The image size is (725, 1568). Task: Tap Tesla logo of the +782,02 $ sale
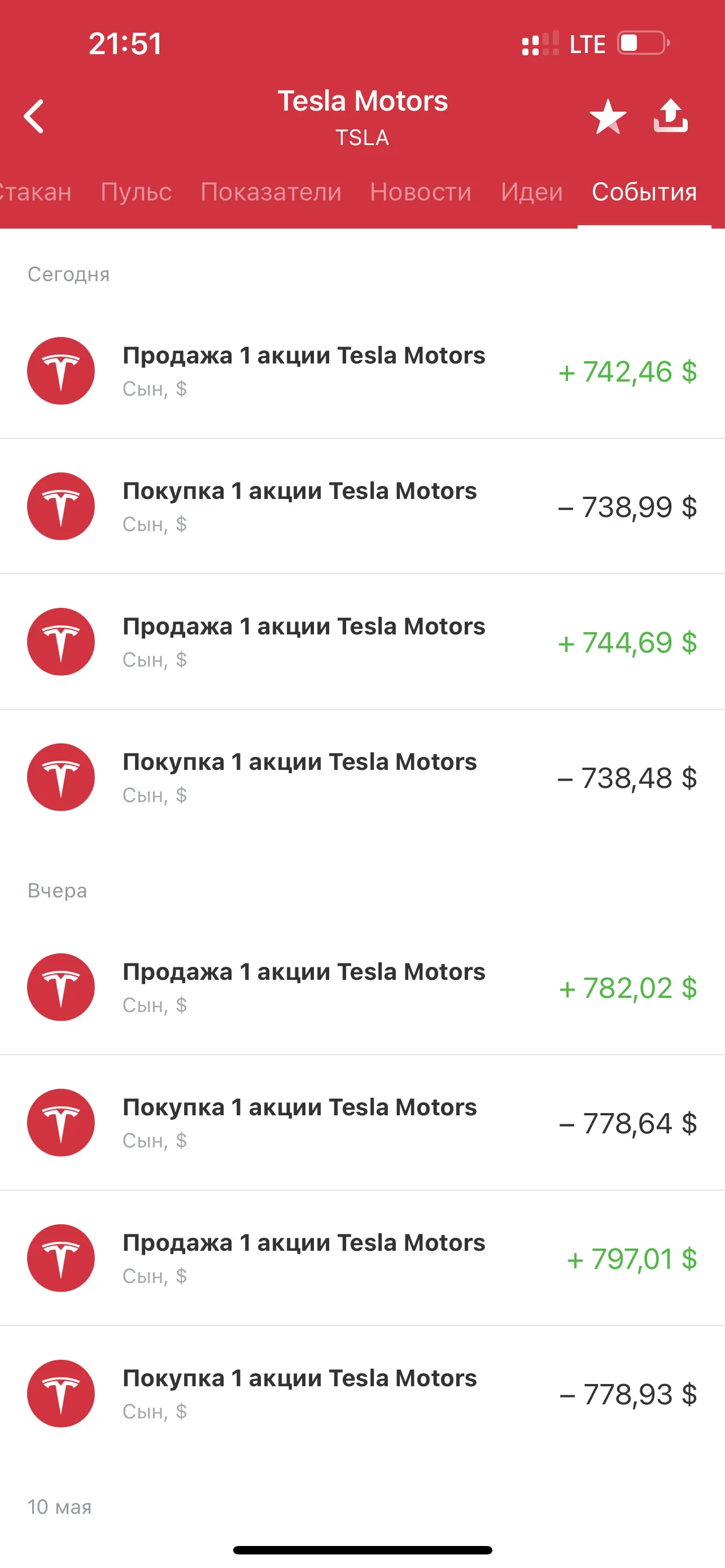(61, 987)
